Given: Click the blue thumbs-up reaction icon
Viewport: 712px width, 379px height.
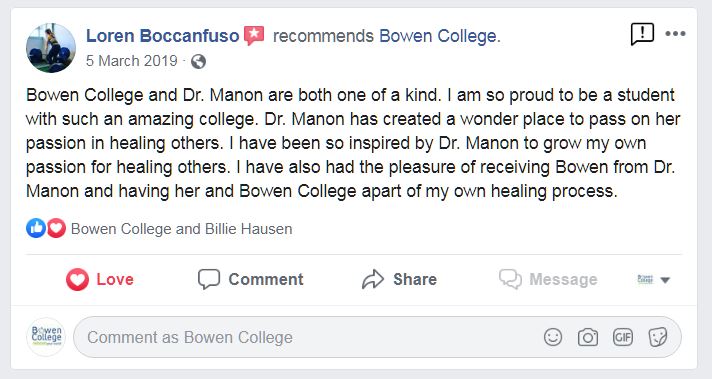Looking at the screenshot, I should (36, 228).
